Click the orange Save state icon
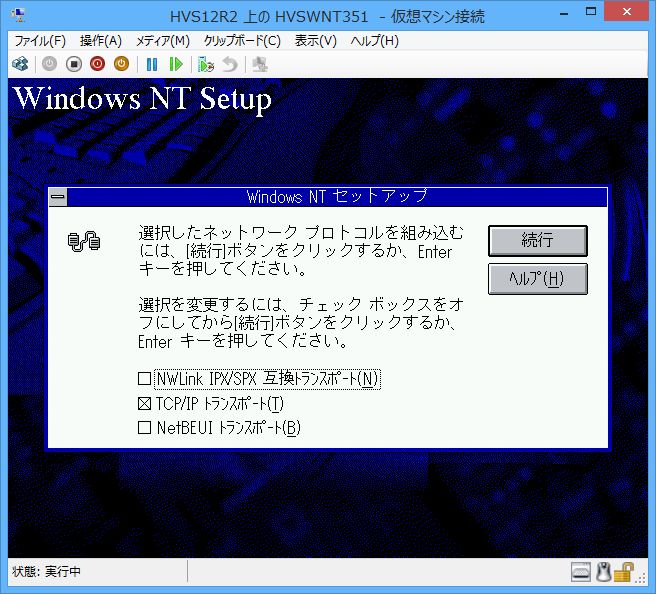The image size is (656, 594). pyautogui.click(x=121, y=64)
